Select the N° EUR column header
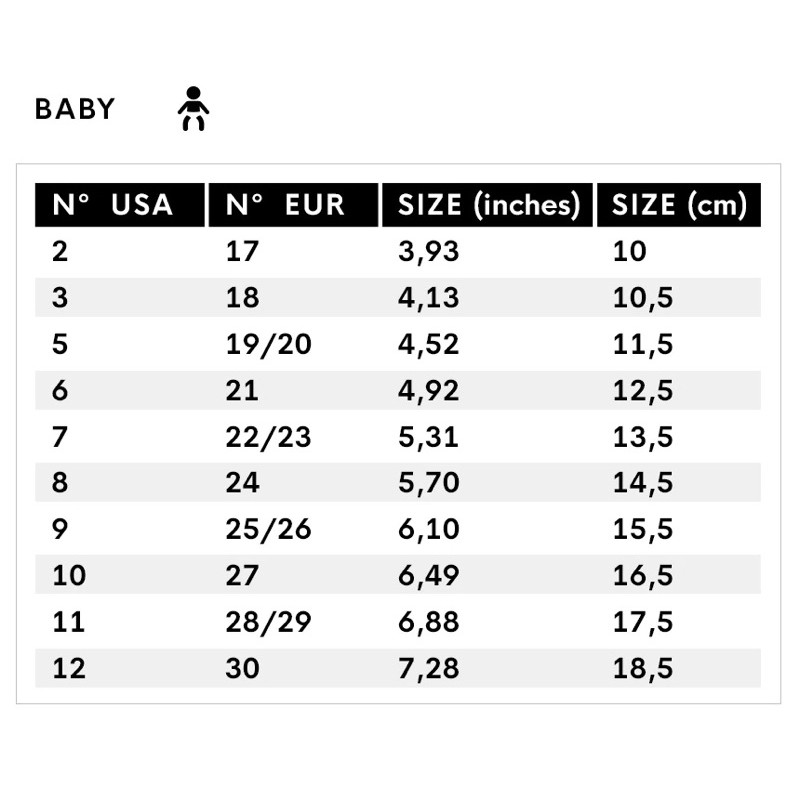The height and width of the screenshot is (800, 800). (293, 205)
